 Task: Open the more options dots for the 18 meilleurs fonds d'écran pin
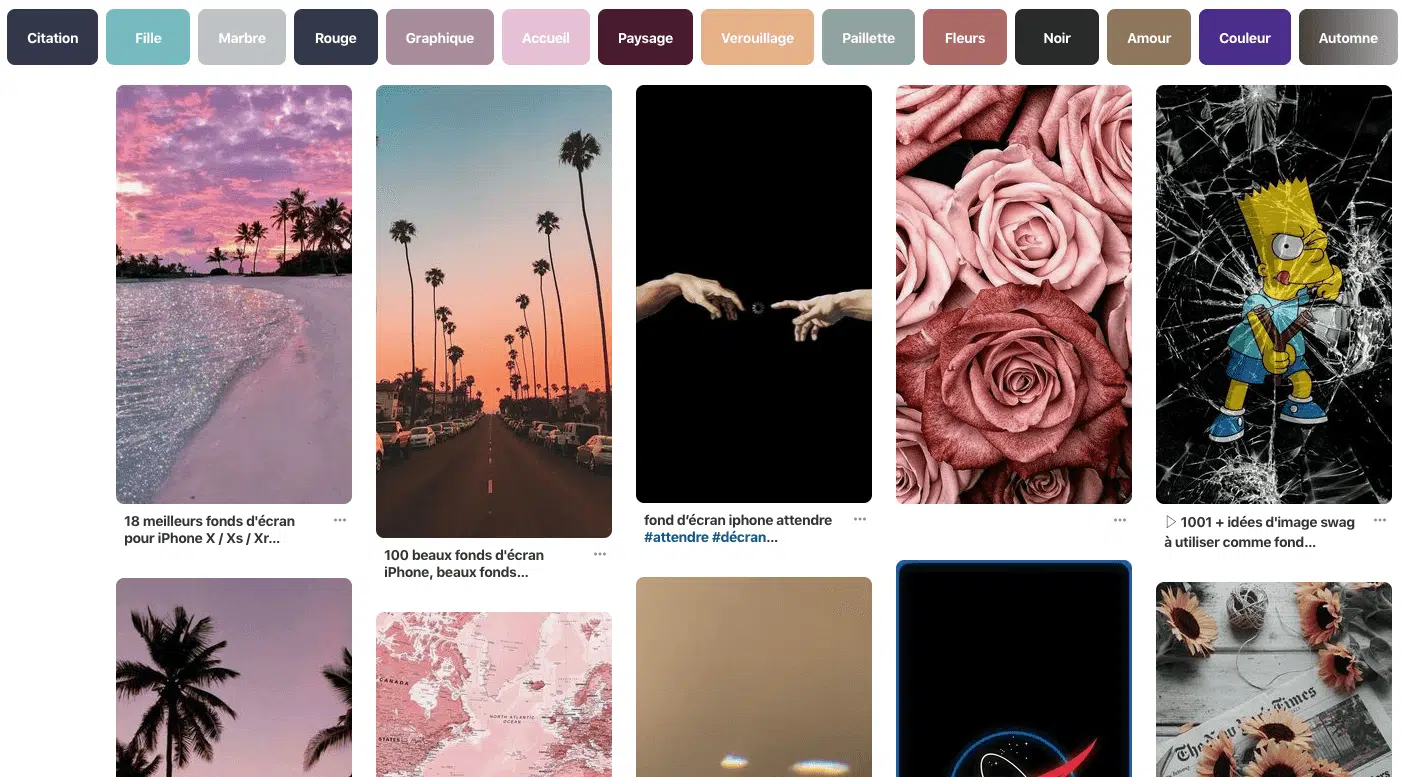(340, 520)
